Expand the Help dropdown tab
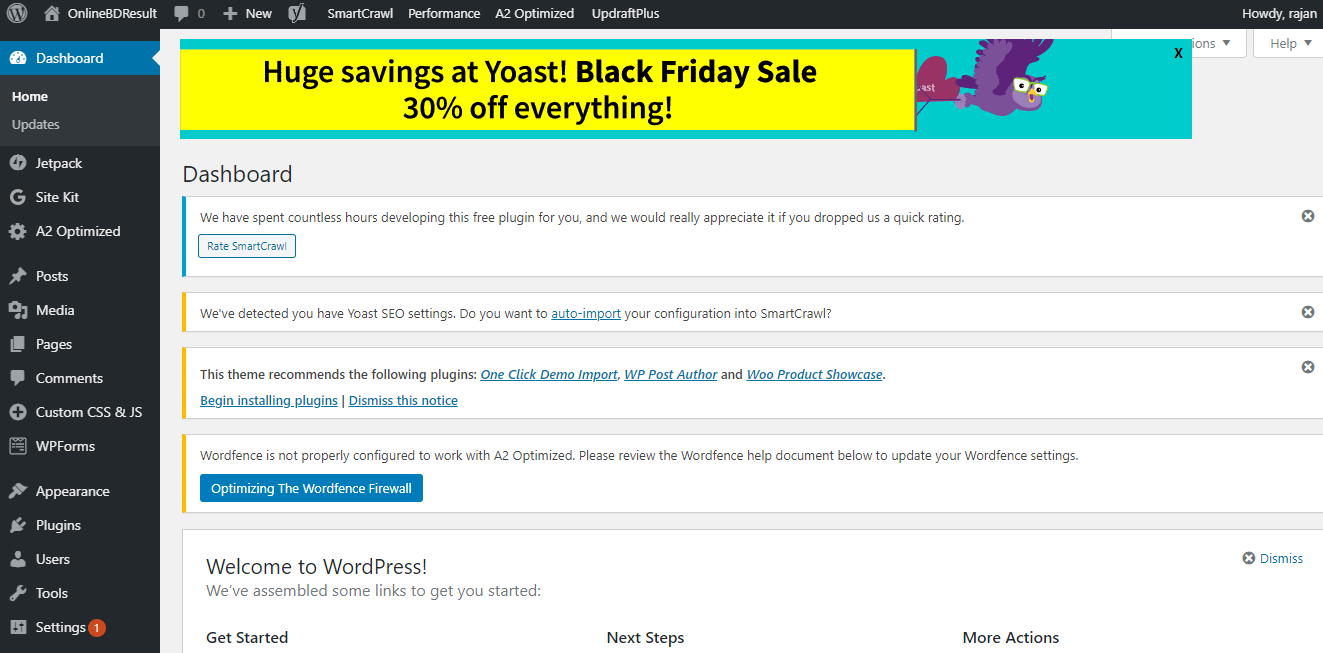 (1289, 43)
